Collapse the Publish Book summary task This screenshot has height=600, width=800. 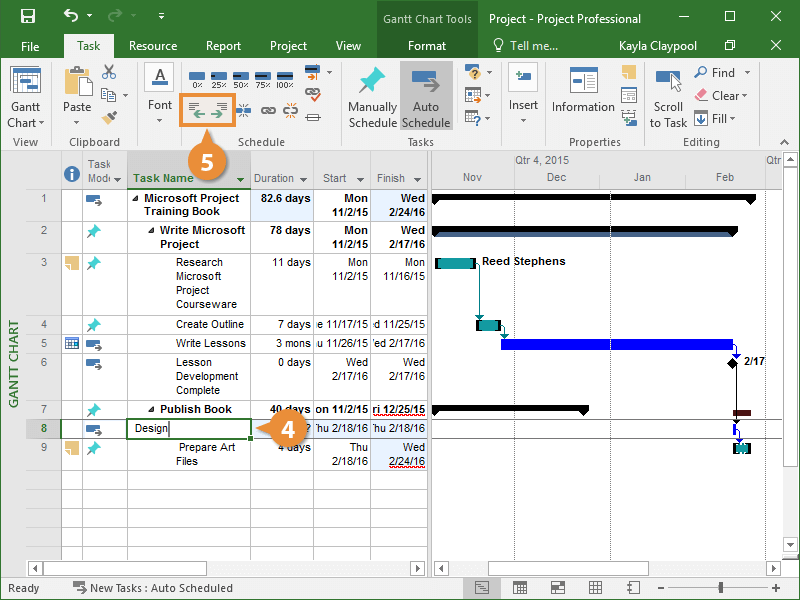click(x=152, y=410)
